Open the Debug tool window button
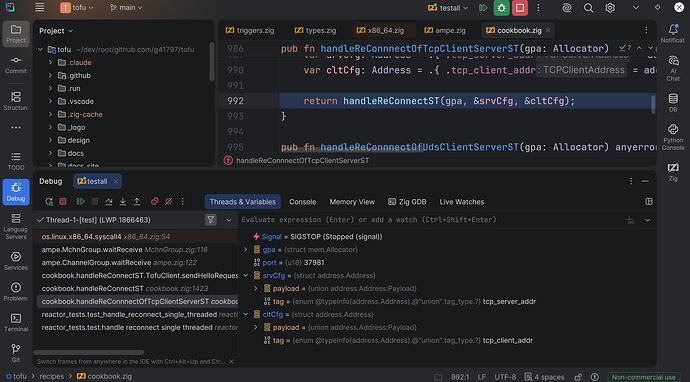Image resolution: width=690 pixels, height=382 pixels. (x=16, y=192)
